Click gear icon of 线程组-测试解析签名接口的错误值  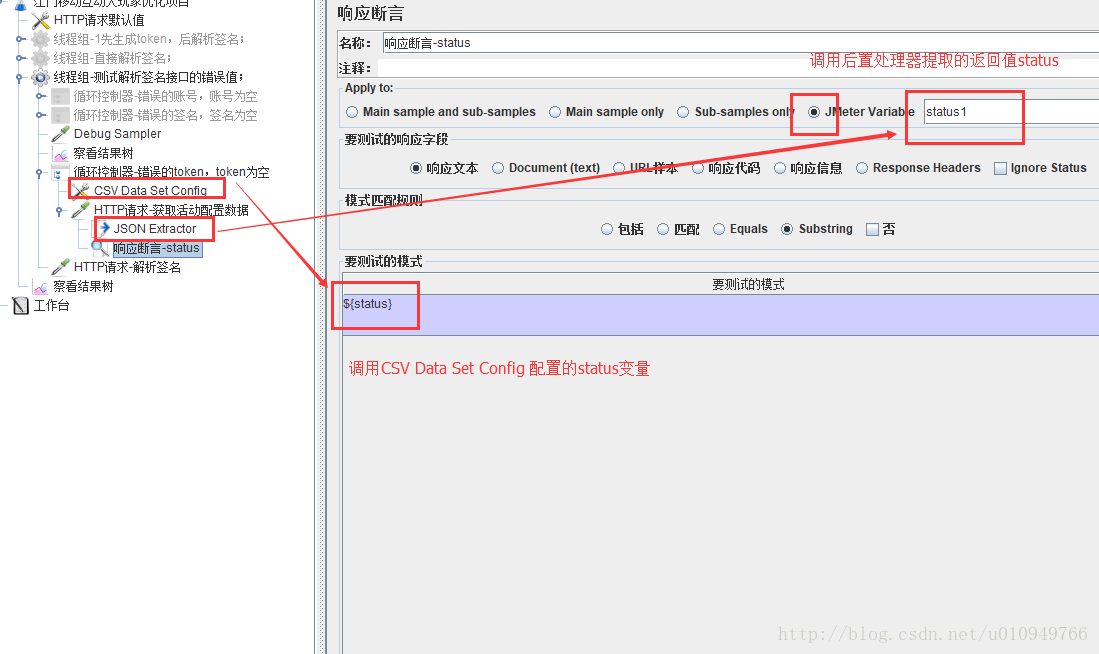41,77
